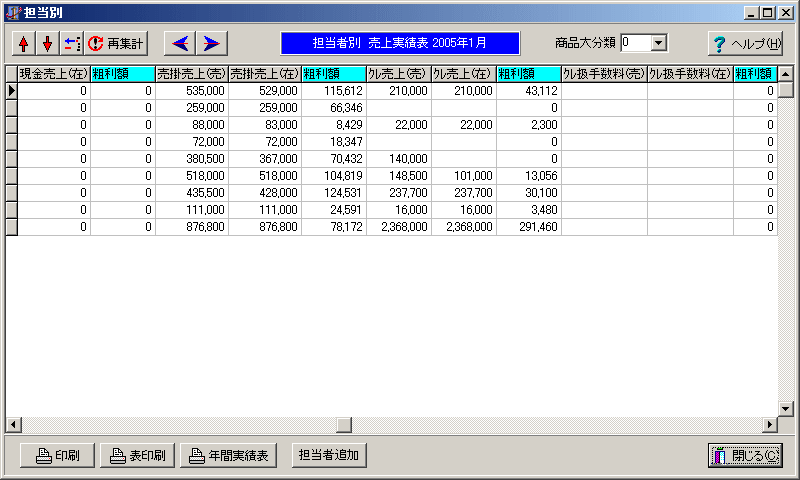Click cell 13,056
Viewport: 800px width, 480px height.
pos(529,176)
